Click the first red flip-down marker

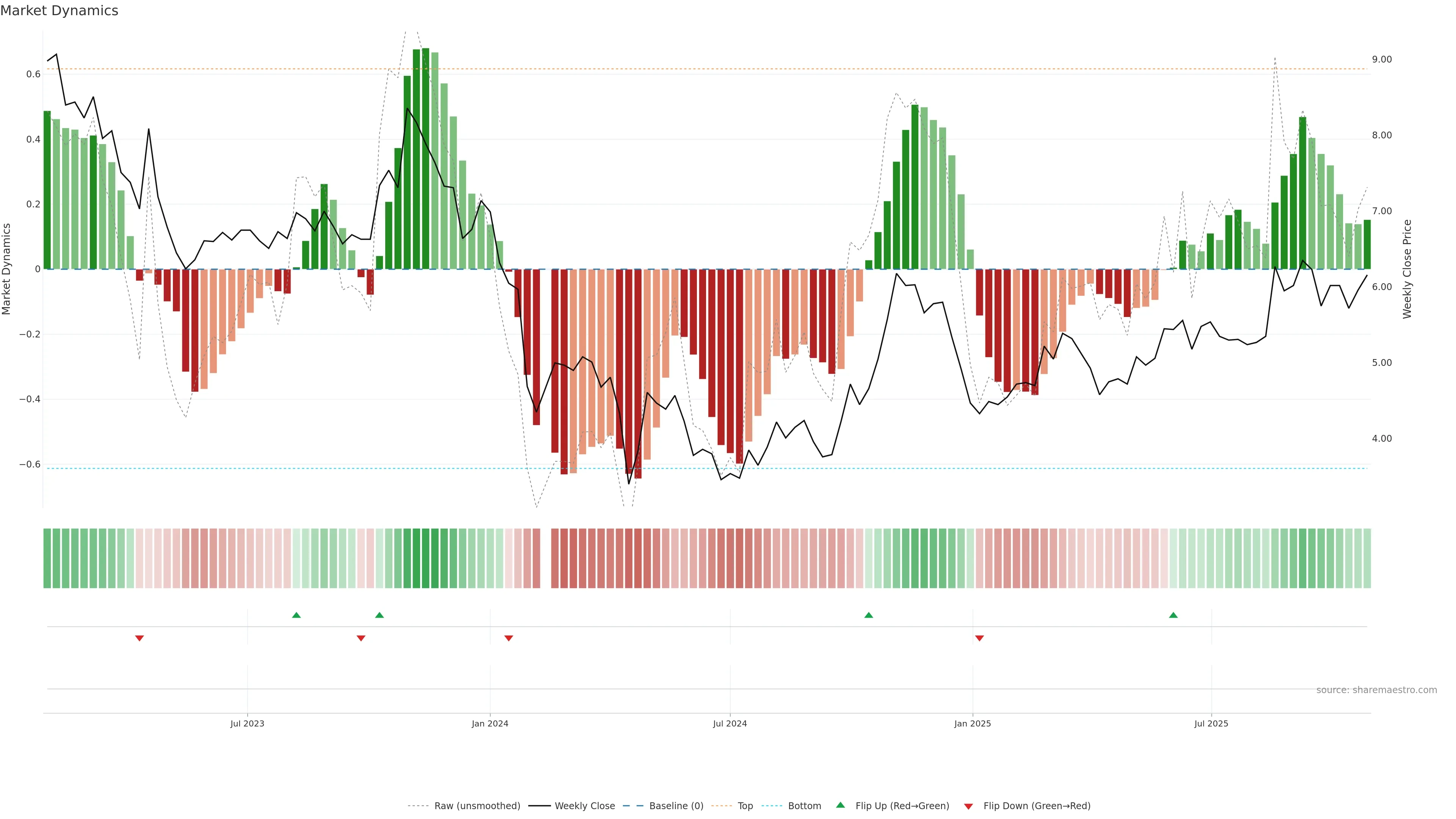[140, 638]
